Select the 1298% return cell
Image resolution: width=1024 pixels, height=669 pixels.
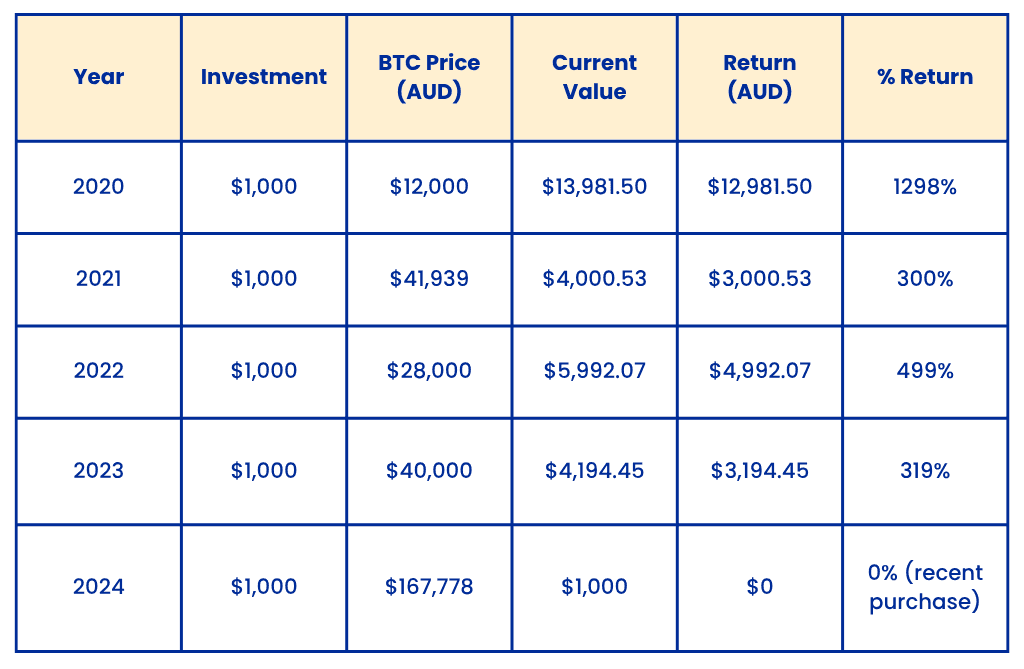[x=925, y=187]
